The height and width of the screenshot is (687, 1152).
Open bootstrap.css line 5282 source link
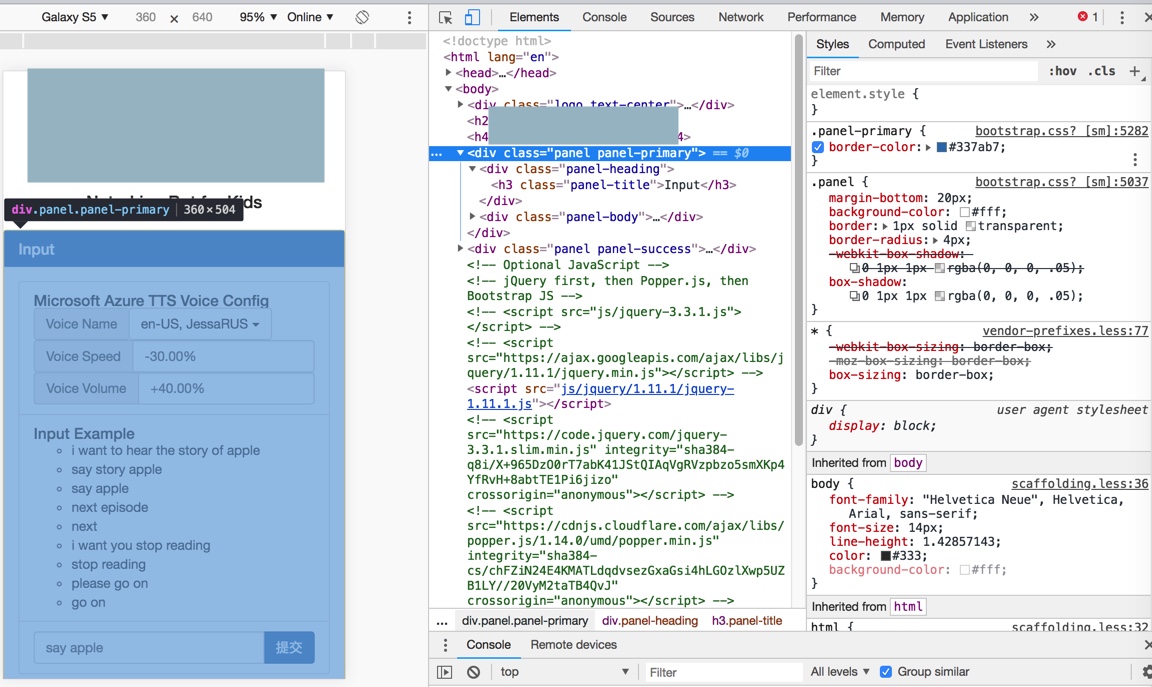1061,131
